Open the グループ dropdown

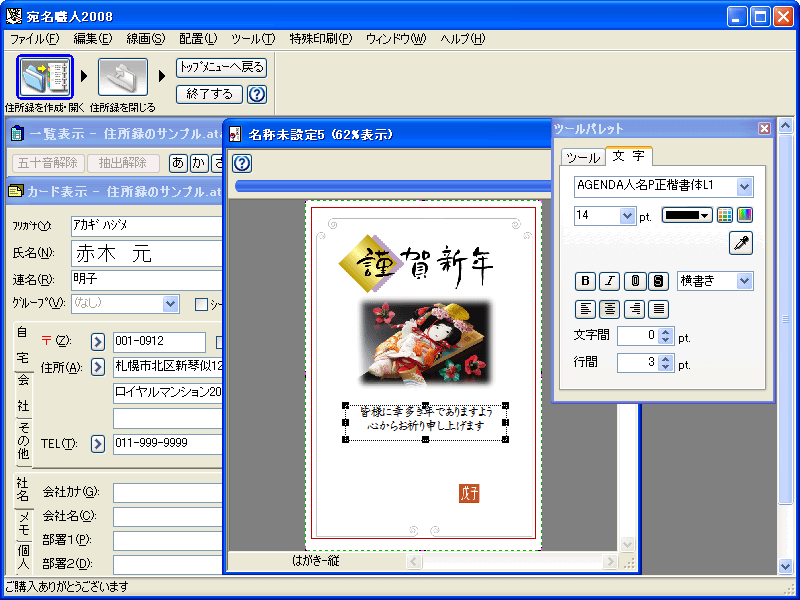(x=170, y=304)
